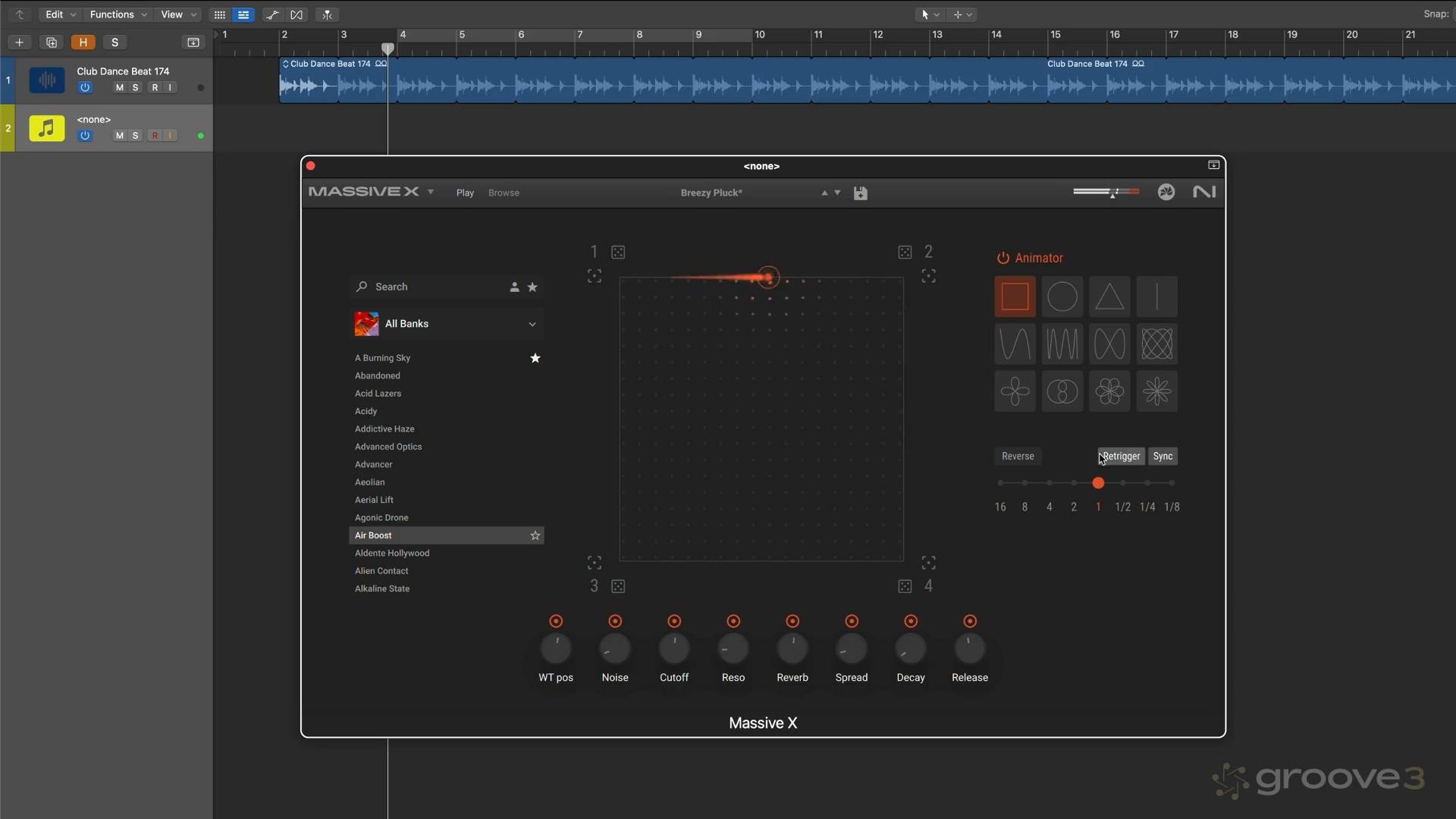Open the Massive X logo dropdown

[x=431, y=192]
